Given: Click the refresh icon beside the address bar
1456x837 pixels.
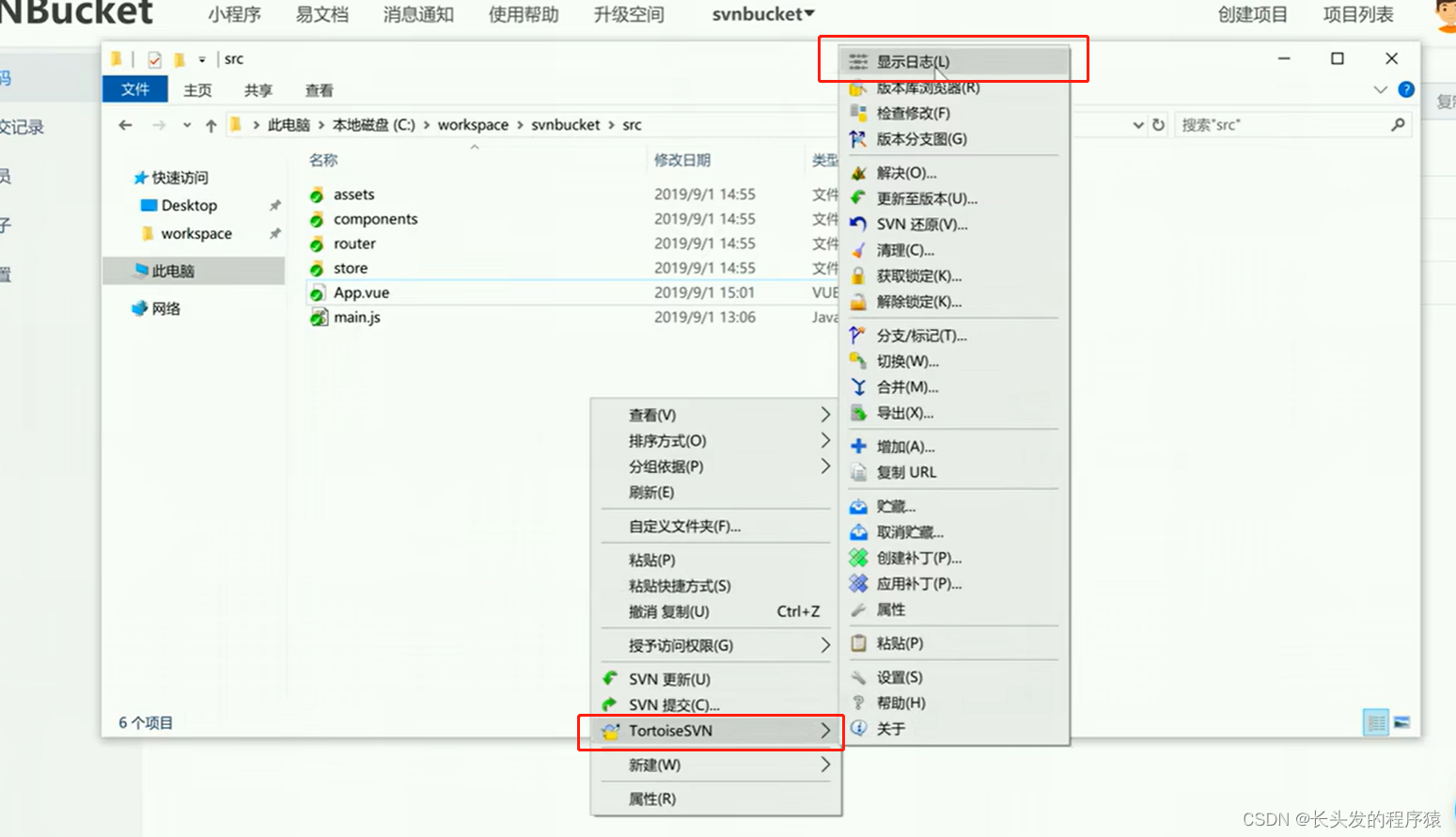Looking at the screenshot, I should tap(1159, 124).
